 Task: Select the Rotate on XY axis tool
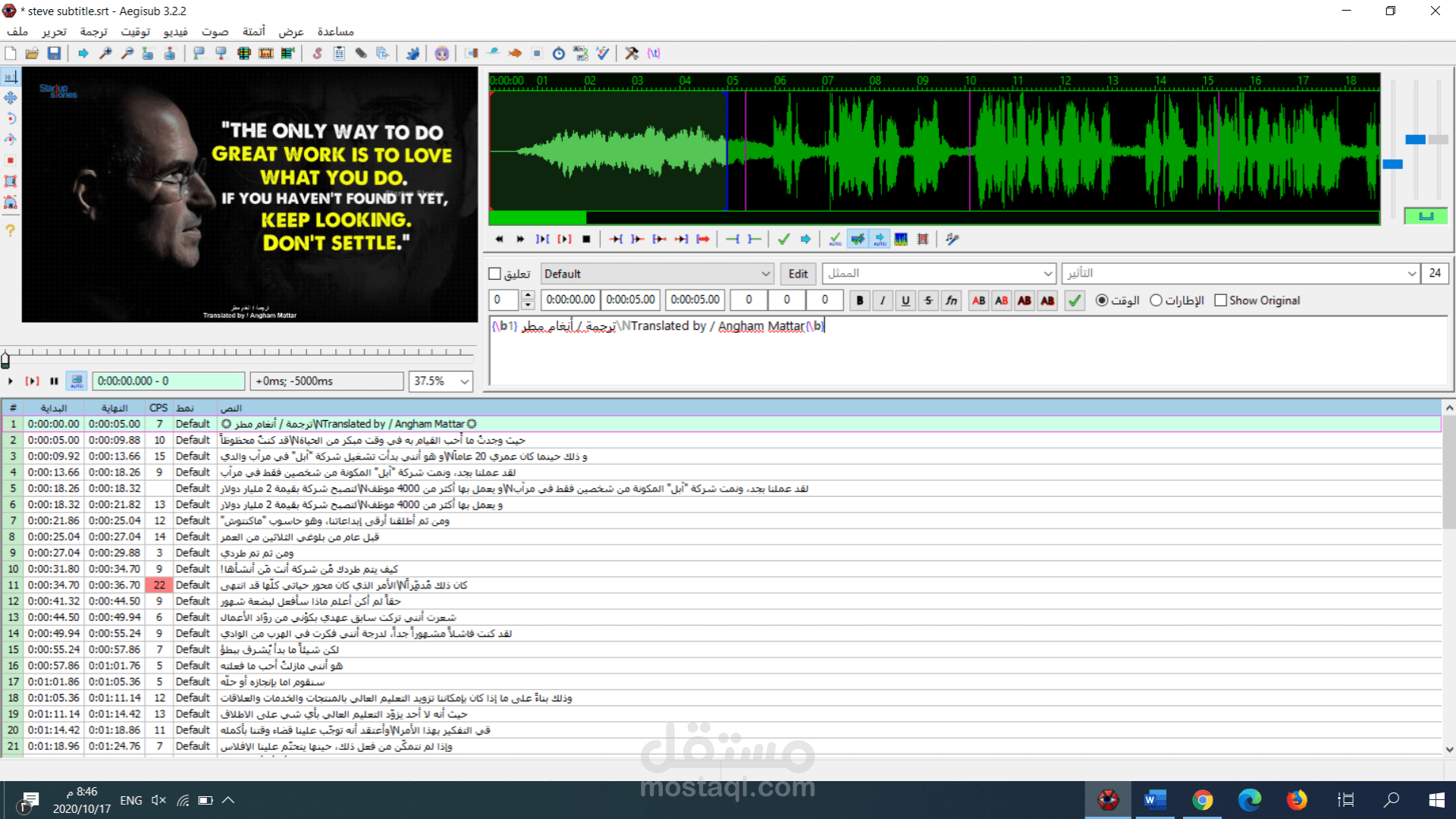pyautogui.click(x=11, y=140)
